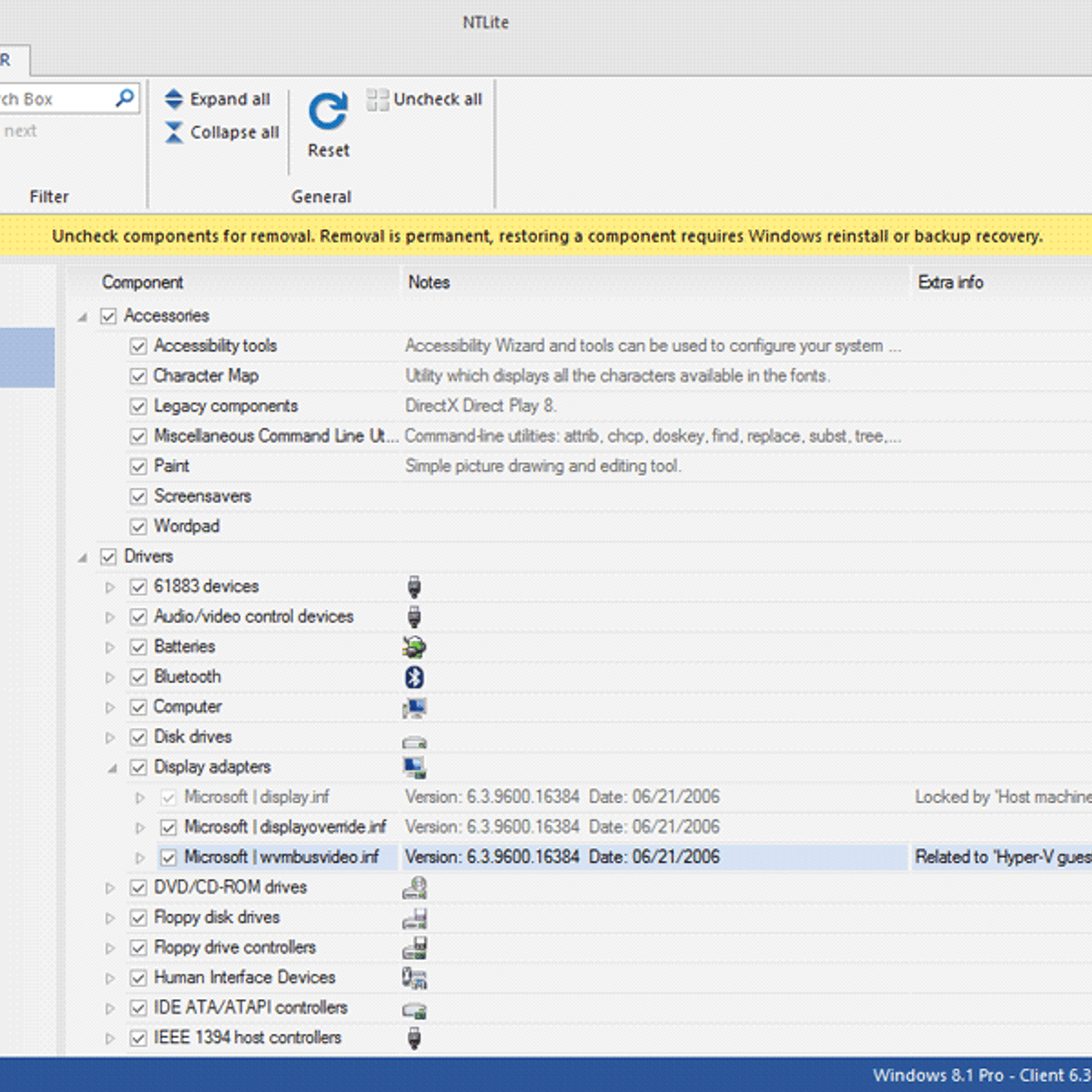Viewport: 1092px width, 1092px height.
Task: Click the Component column header
Action: coord(234,282)
